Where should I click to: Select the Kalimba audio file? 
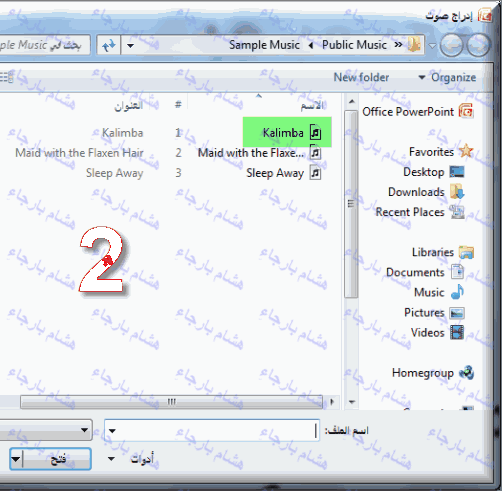[x=287, y=132]
